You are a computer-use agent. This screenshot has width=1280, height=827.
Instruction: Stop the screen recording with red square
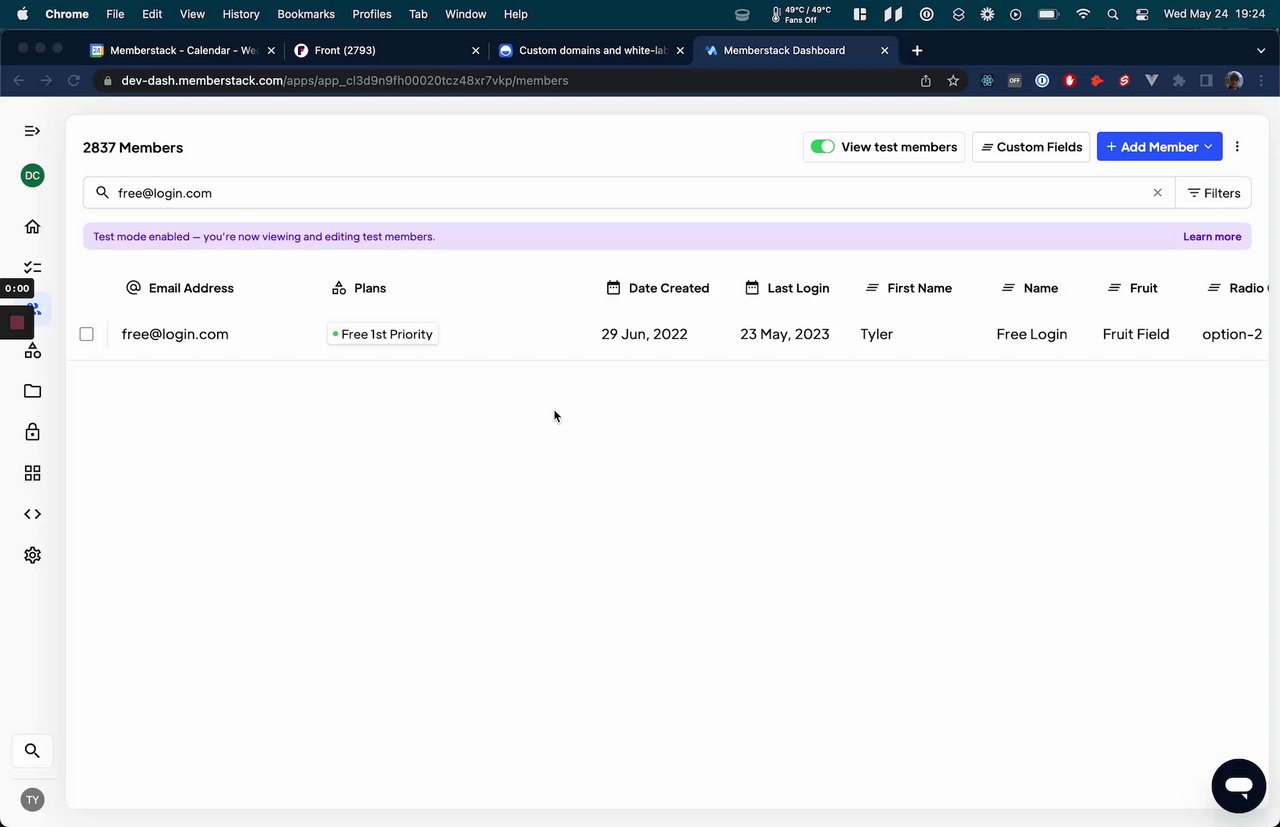coord(17,322)
